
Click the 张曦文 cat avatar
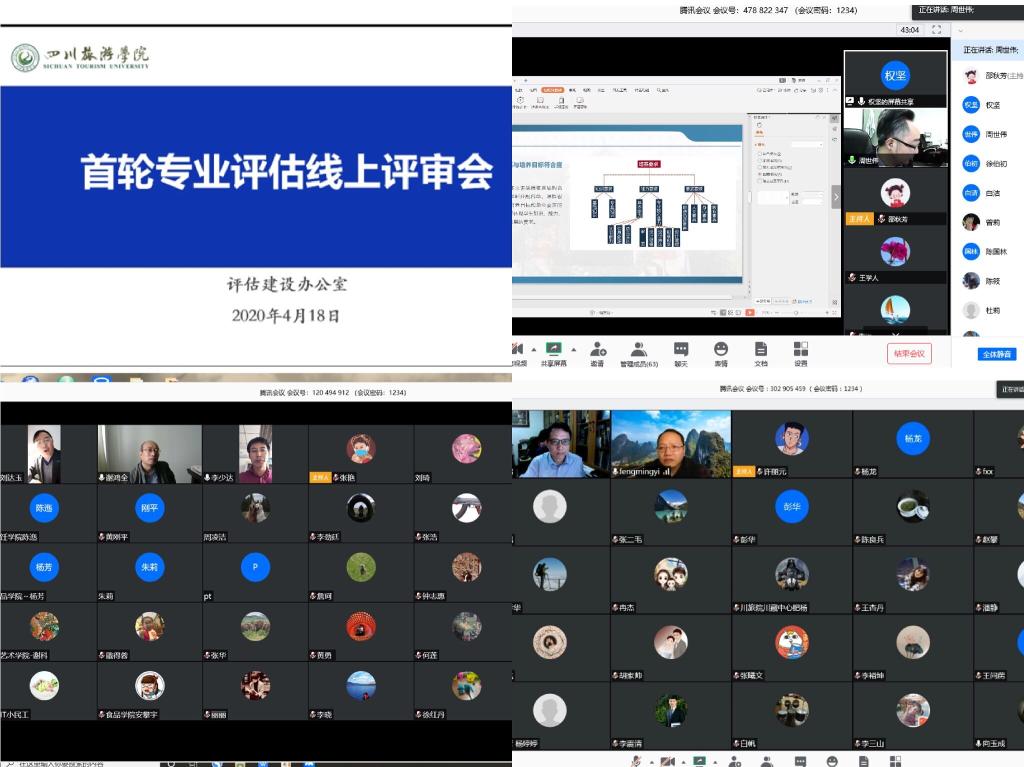pos(792,642)
